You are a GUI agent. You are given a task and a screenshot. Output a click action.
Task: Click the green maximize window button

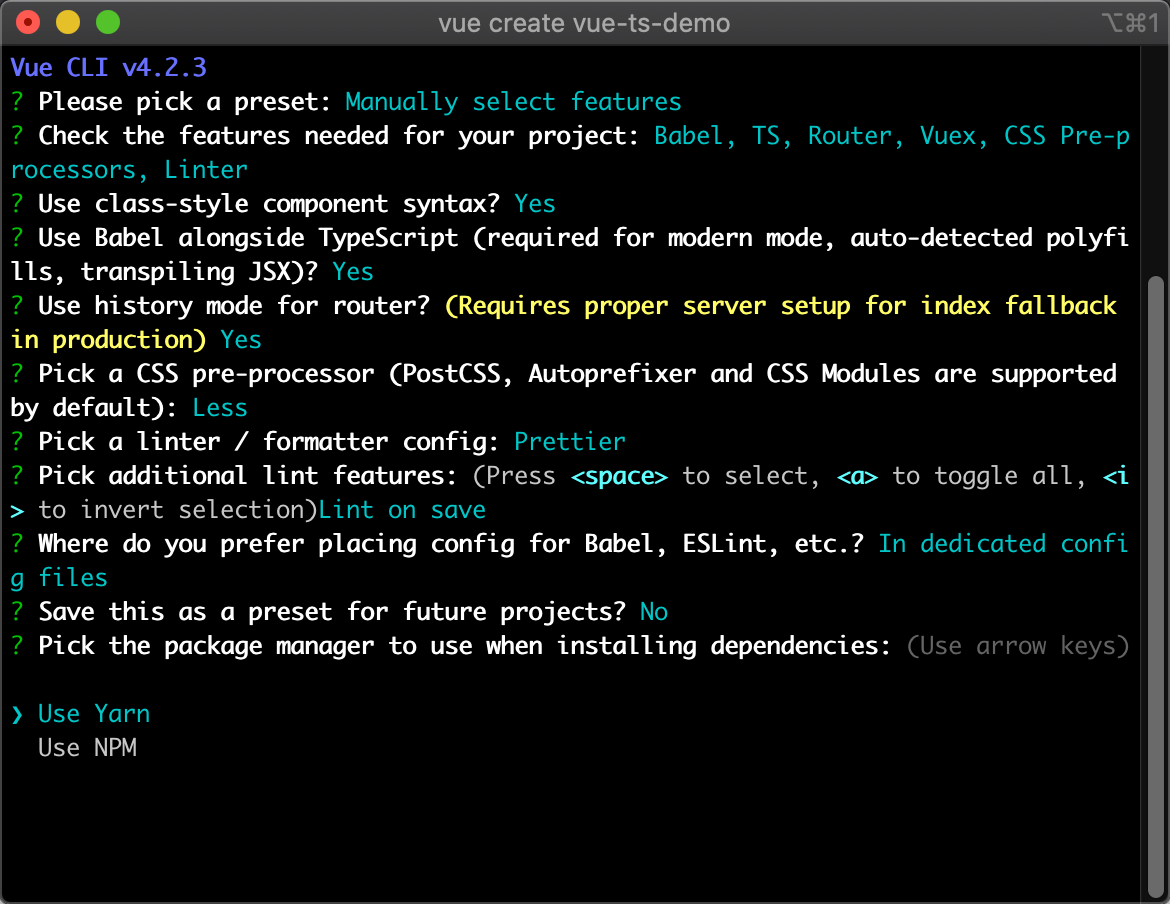(x=107, y=22)
